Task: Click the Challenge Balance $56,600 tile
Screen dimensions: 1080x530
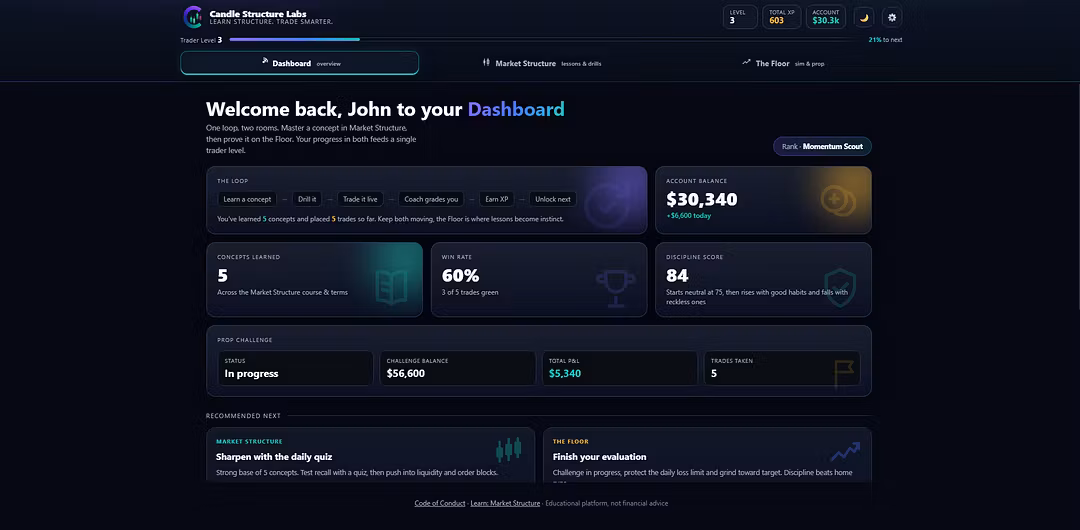Action: pyautogui.click(x=457, y=368)
